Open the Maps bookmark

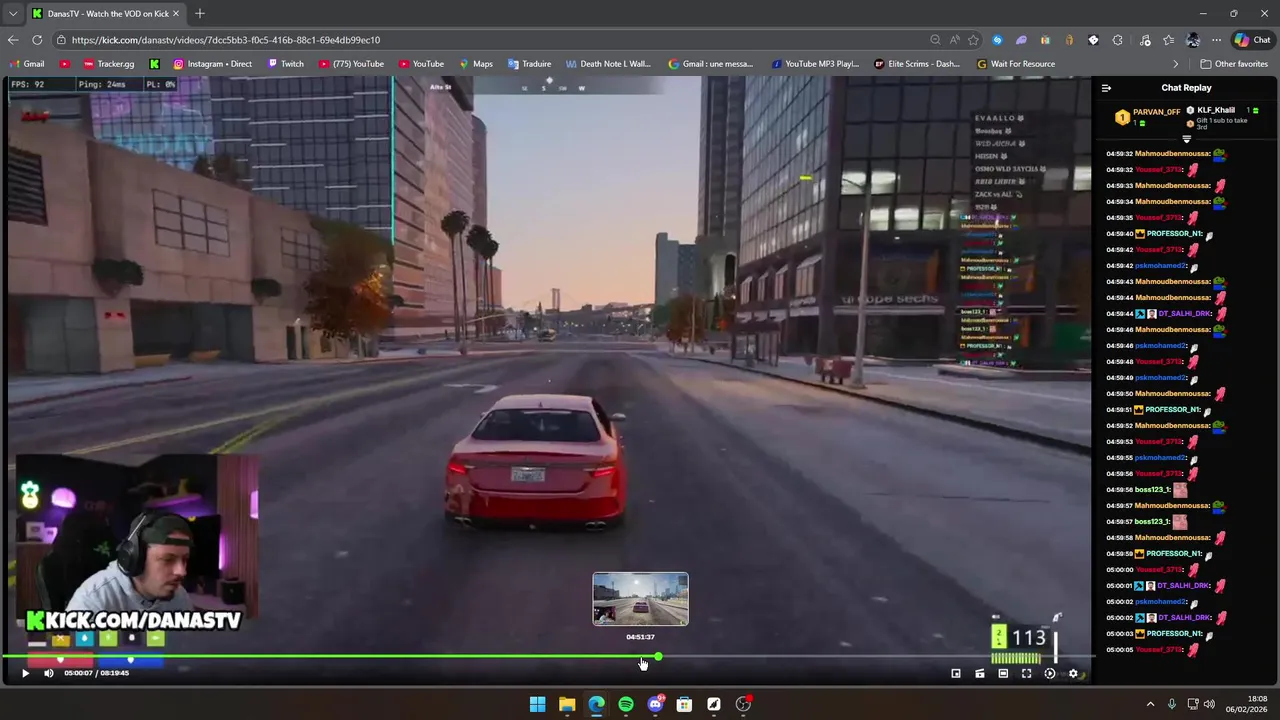tap(475, 64)
